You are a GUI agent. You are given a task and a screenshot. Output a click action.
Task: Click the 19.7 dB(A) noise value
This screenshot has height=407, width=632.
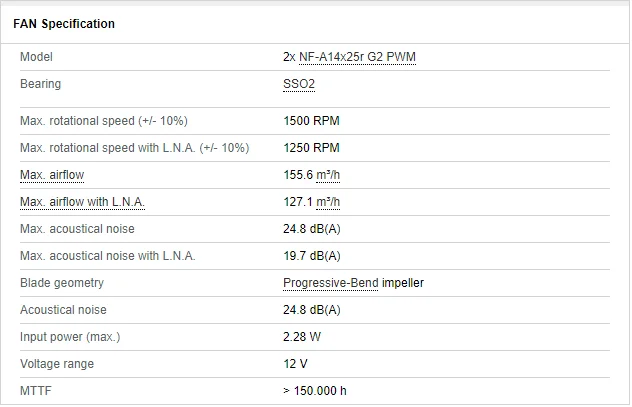coord(313,256)
